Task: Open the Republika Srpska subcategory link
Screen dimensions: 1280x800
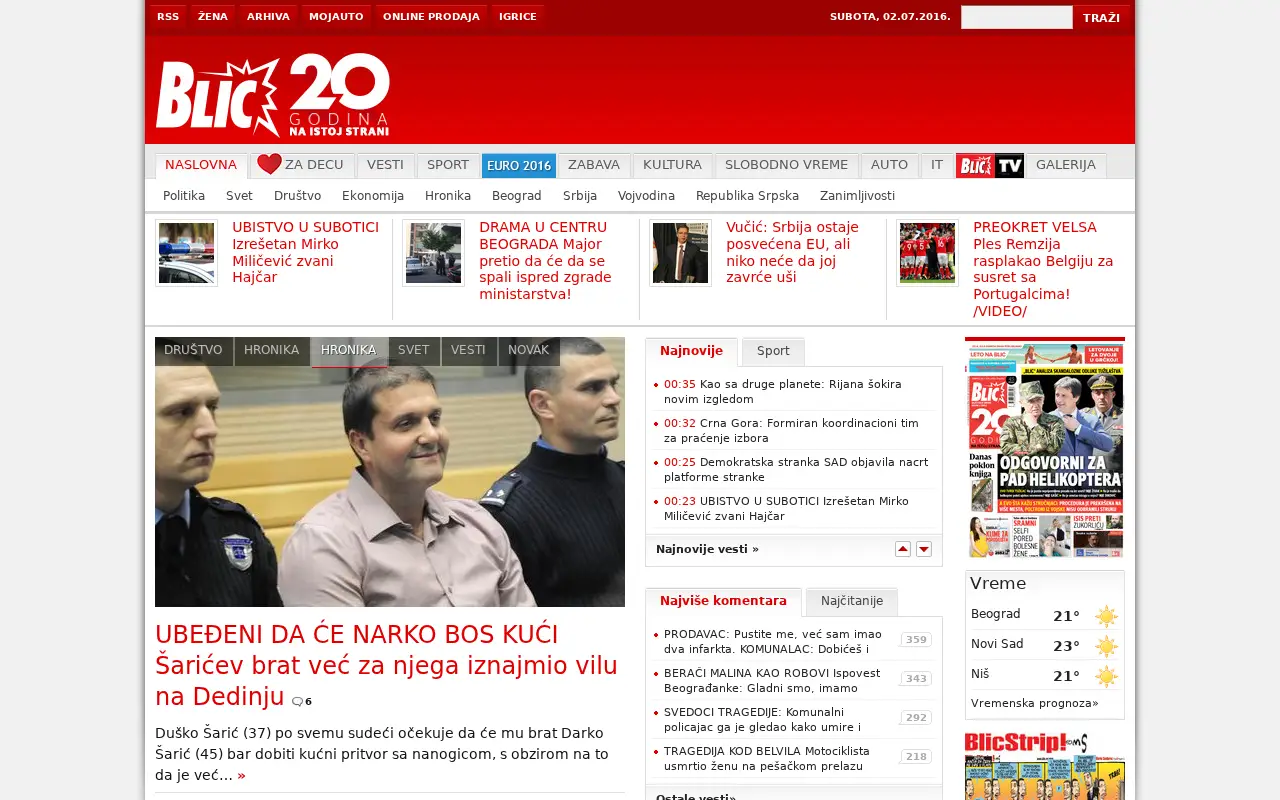Action: (x=747, y=196)
